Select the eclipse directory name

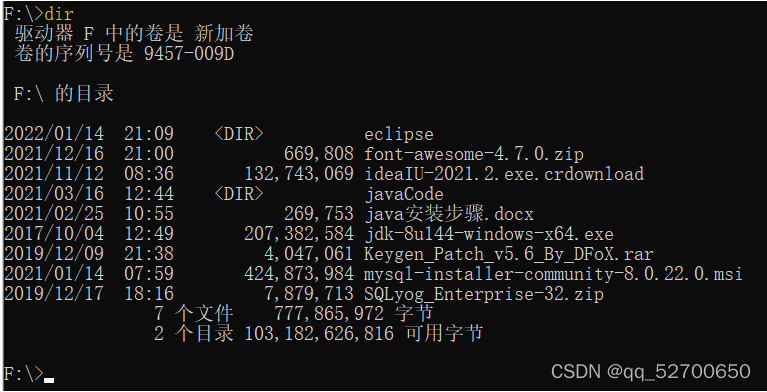click(x=399, y=134)
